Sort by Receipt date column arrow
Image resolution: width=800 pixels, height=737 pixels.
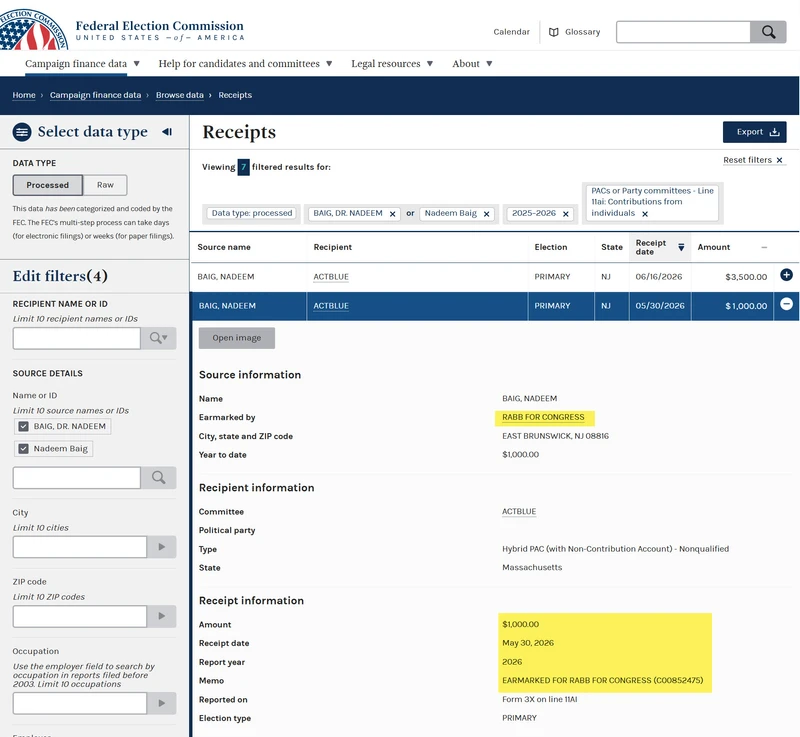coord(681,247)
